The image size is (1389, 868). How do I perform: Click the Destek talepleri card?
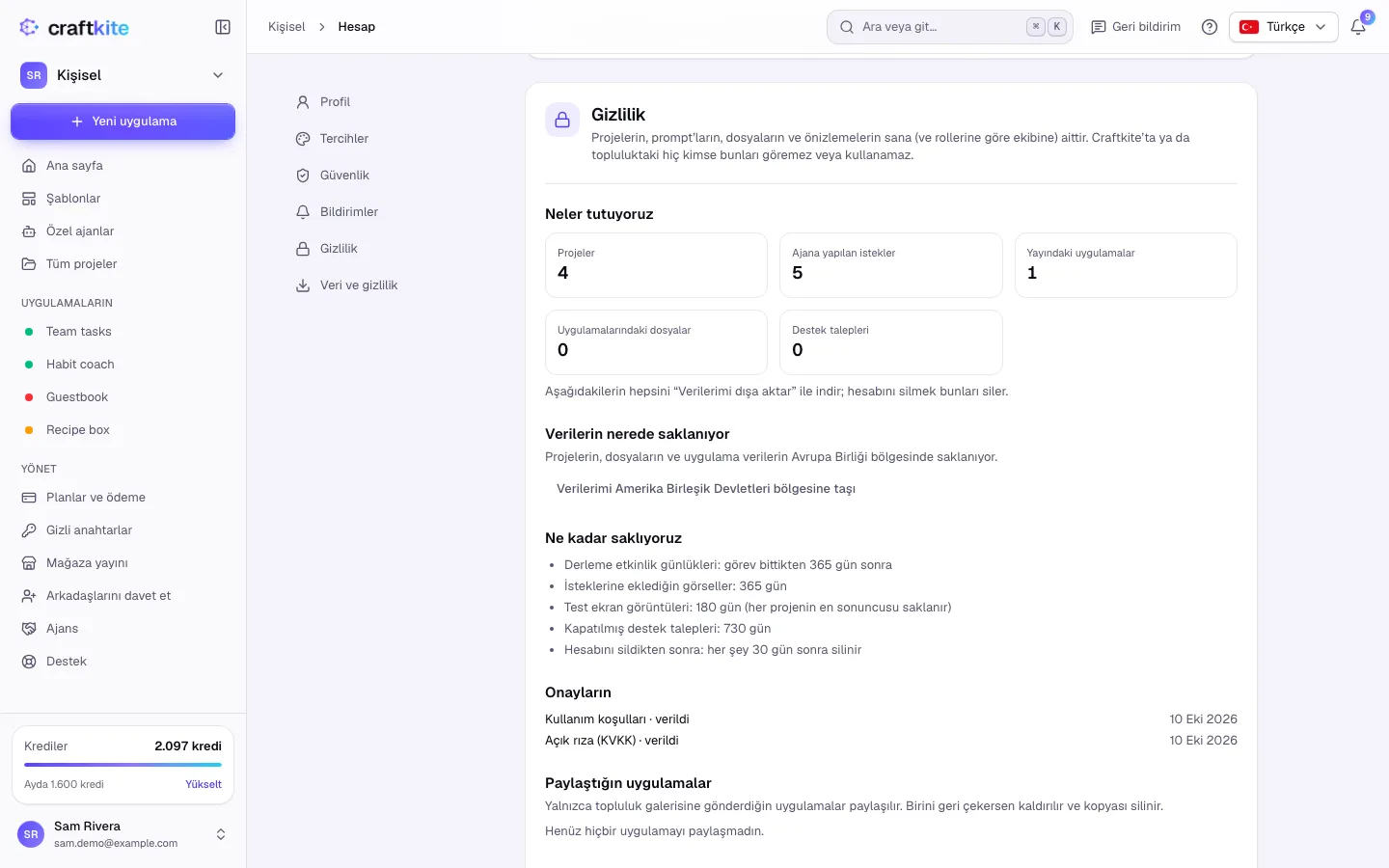891,342
